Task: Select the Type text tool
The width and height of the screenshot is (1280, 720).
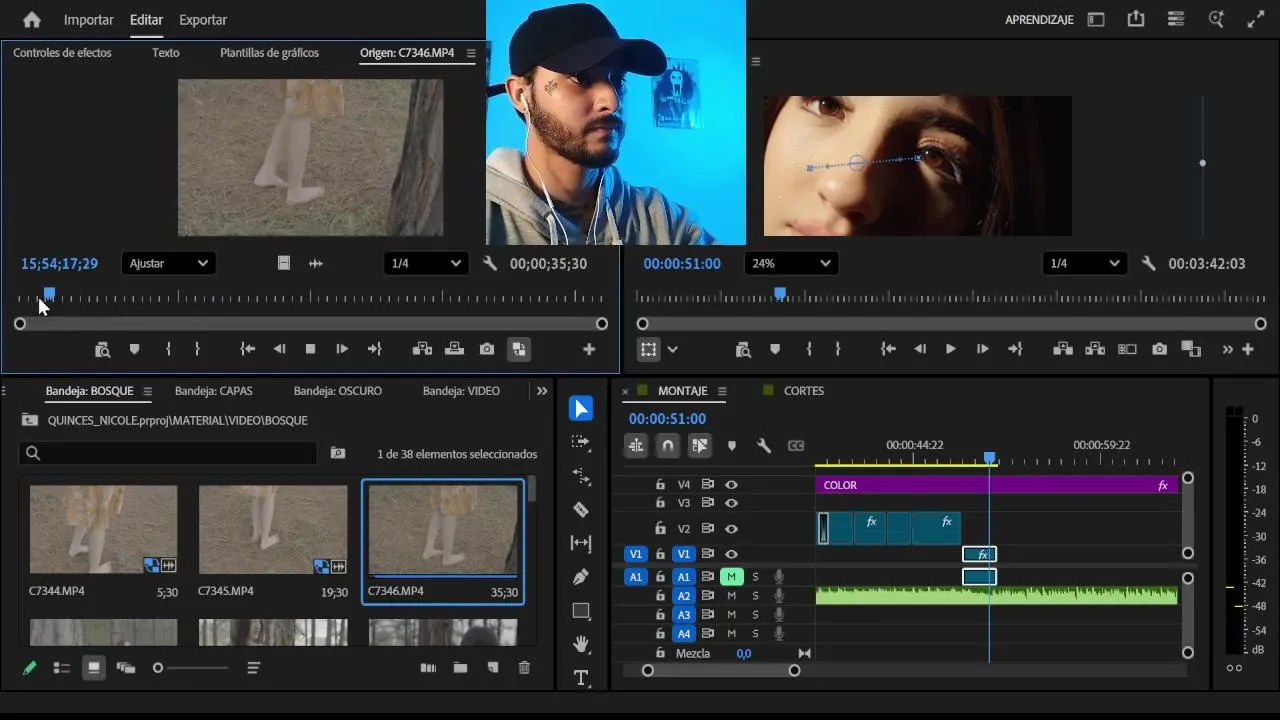Action: [x=581, y=678]
